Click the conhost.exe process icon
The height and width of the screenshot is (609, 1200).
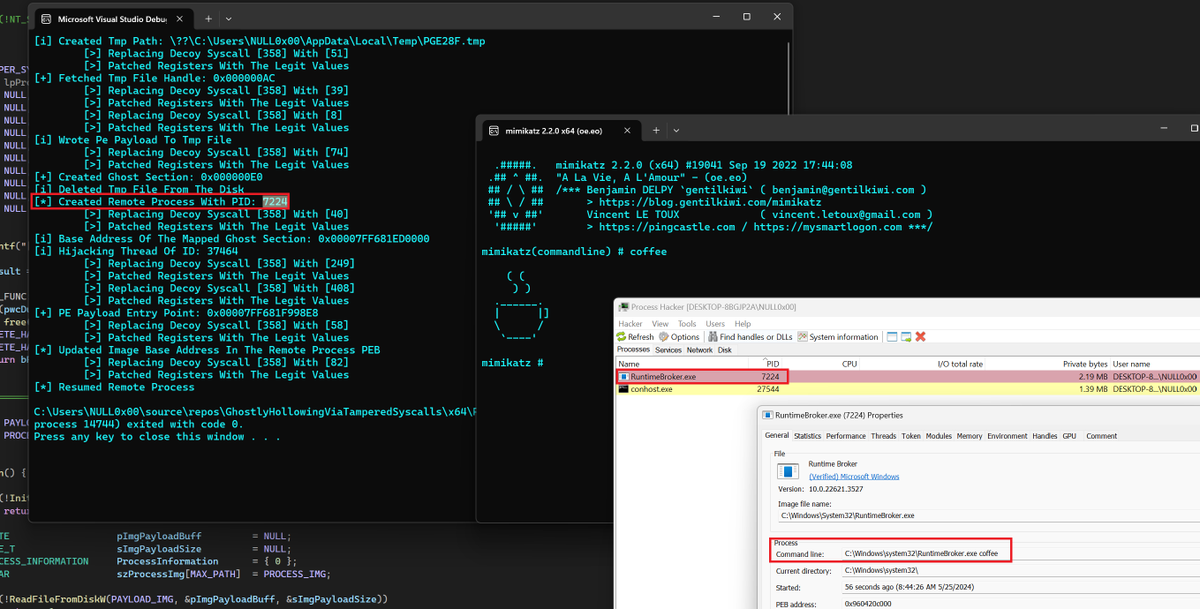[623, 389]
